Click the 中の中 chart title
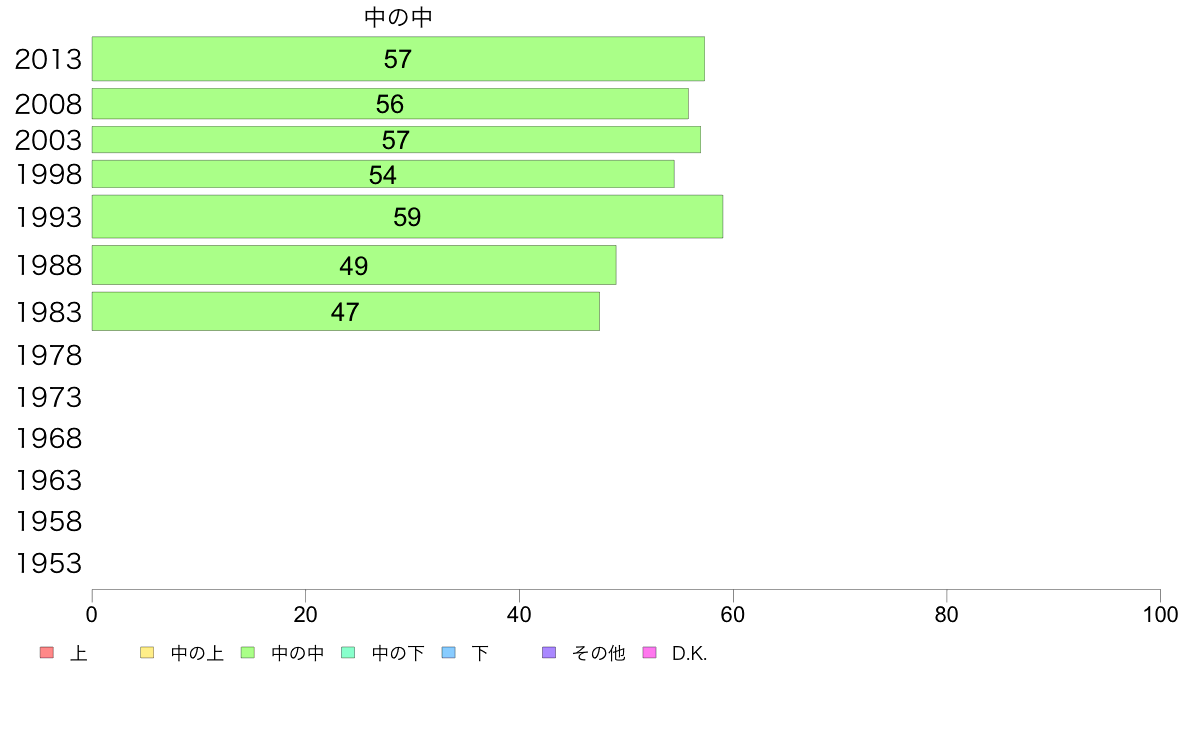 point(399,17)
